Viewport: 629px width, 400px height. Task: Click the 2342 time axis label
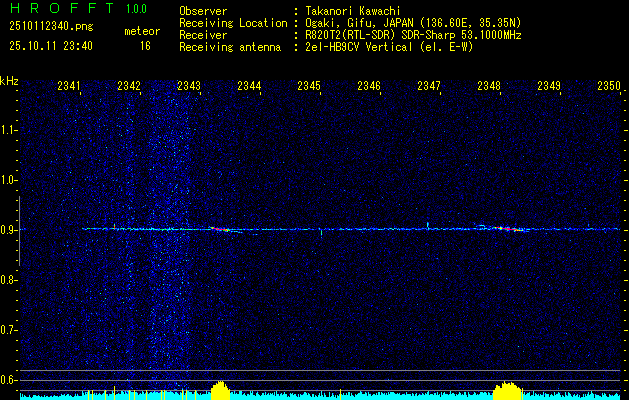pyautogui.click(x=129, y=86)
